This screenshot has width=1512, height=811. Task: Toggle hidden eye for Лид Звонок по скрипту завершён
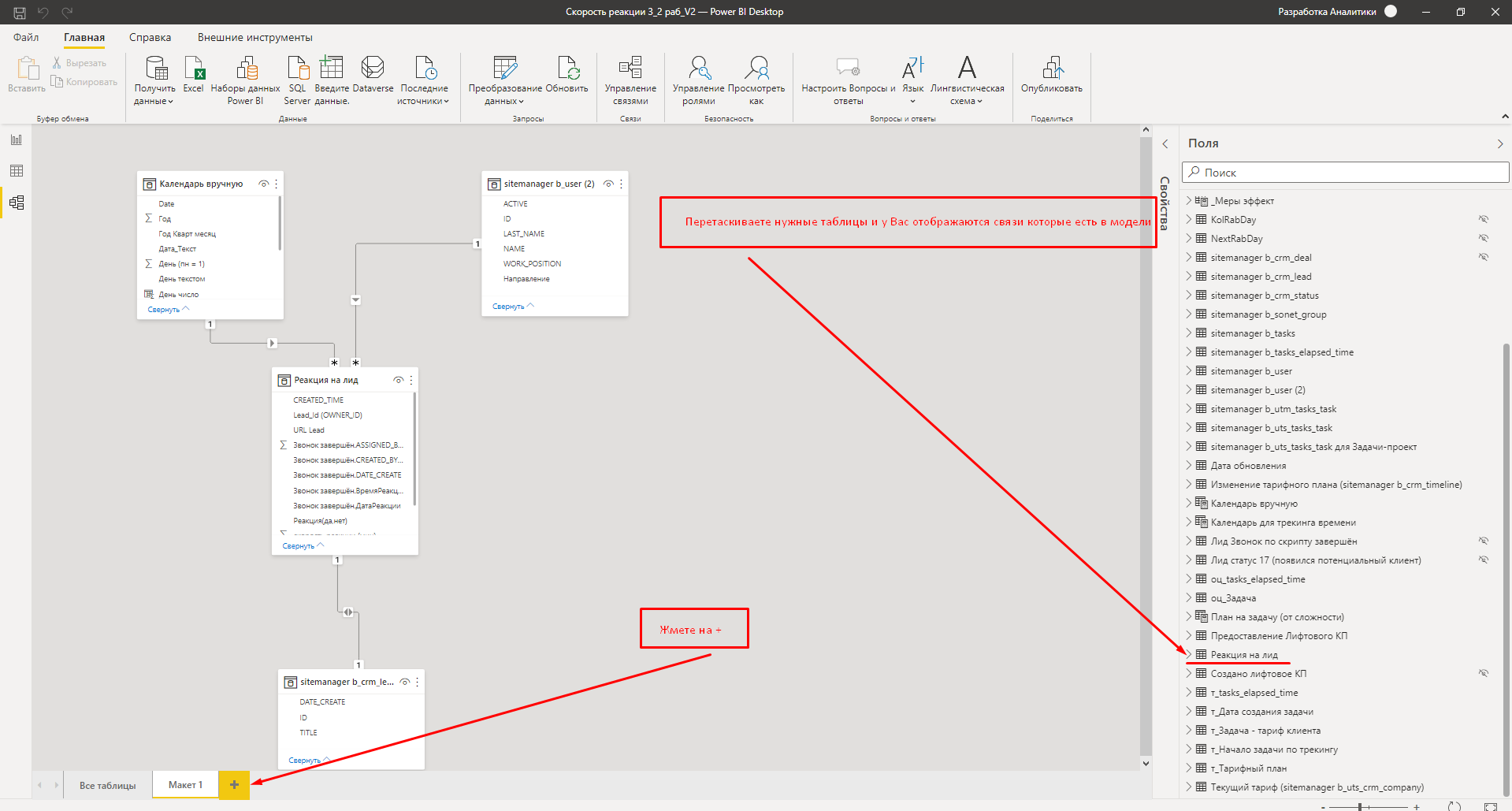(x=1484, y=541)
